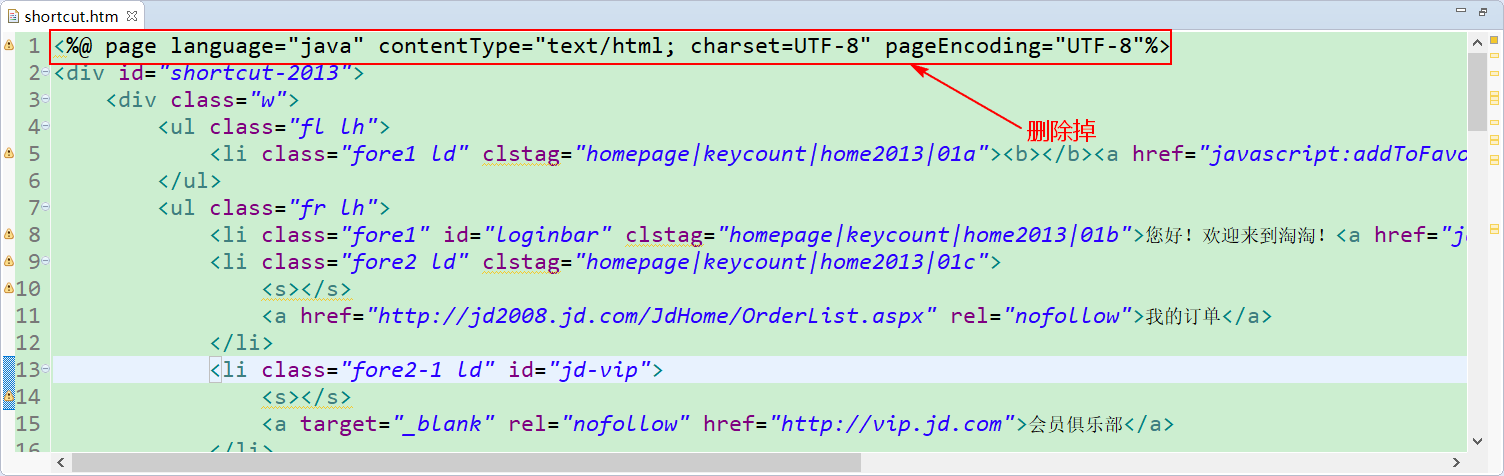Click line number 15 in the gutter
Image resolution: width=1504 pixels, height=476 pixels.
click(x=28, y=423)
